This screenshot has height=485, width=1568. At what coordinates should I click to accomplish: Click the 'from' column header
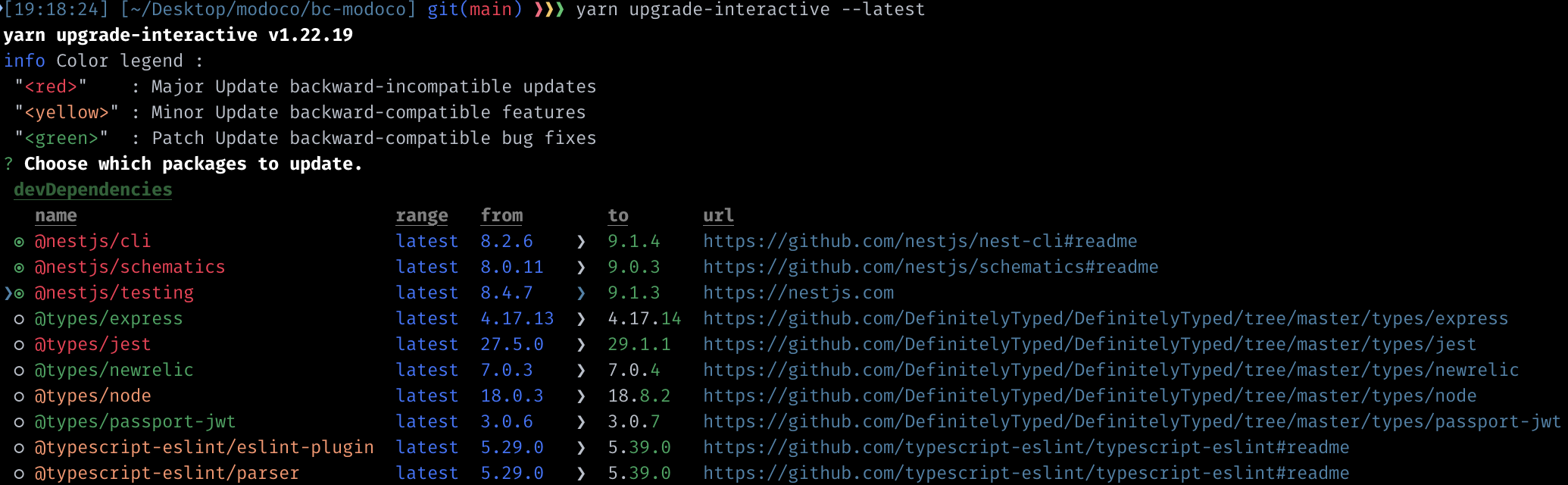point(501,215)
